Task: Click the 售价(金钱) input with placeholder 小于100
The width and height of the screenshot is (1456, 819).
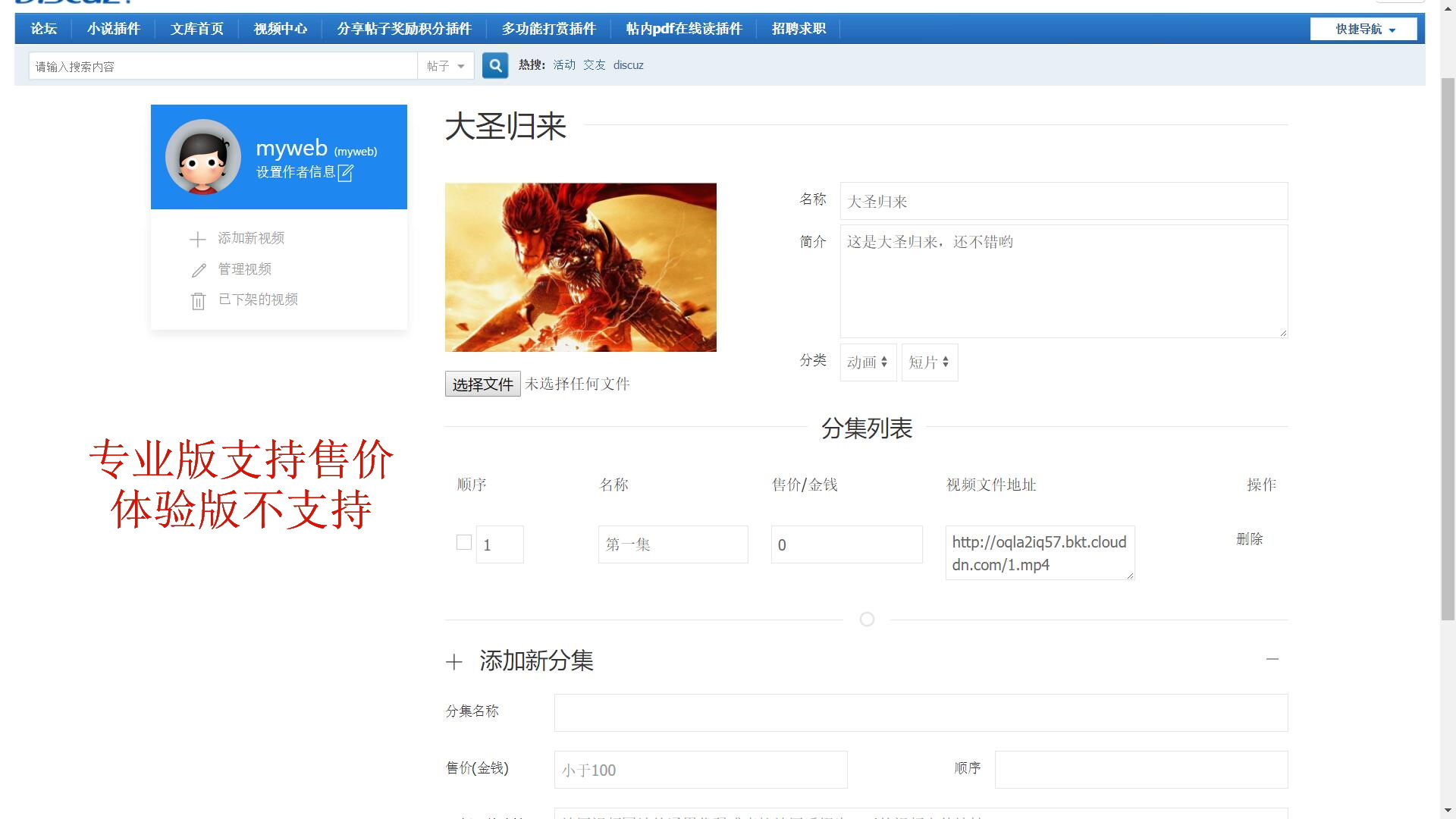Action: 701,770
